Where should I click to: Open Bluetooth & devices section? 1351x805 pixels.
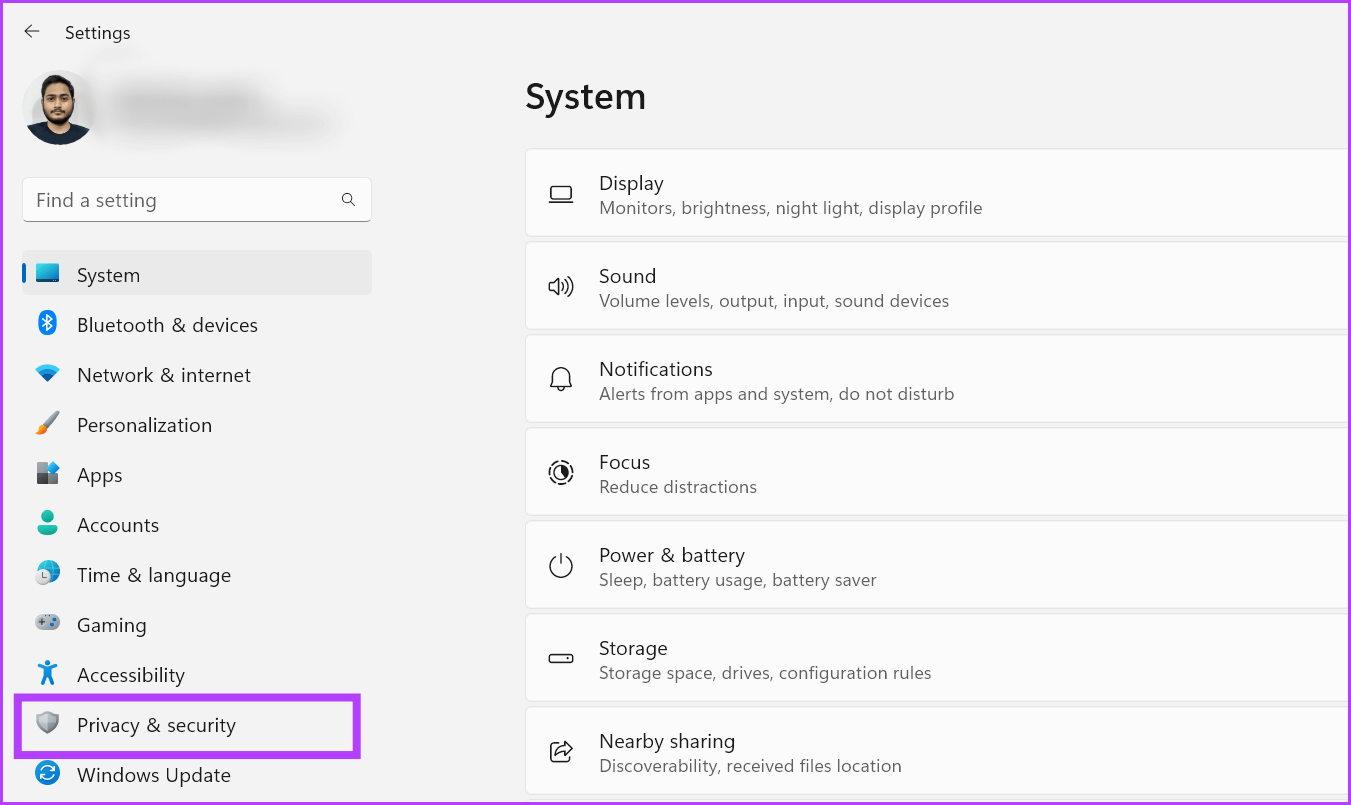coord(197,325)
